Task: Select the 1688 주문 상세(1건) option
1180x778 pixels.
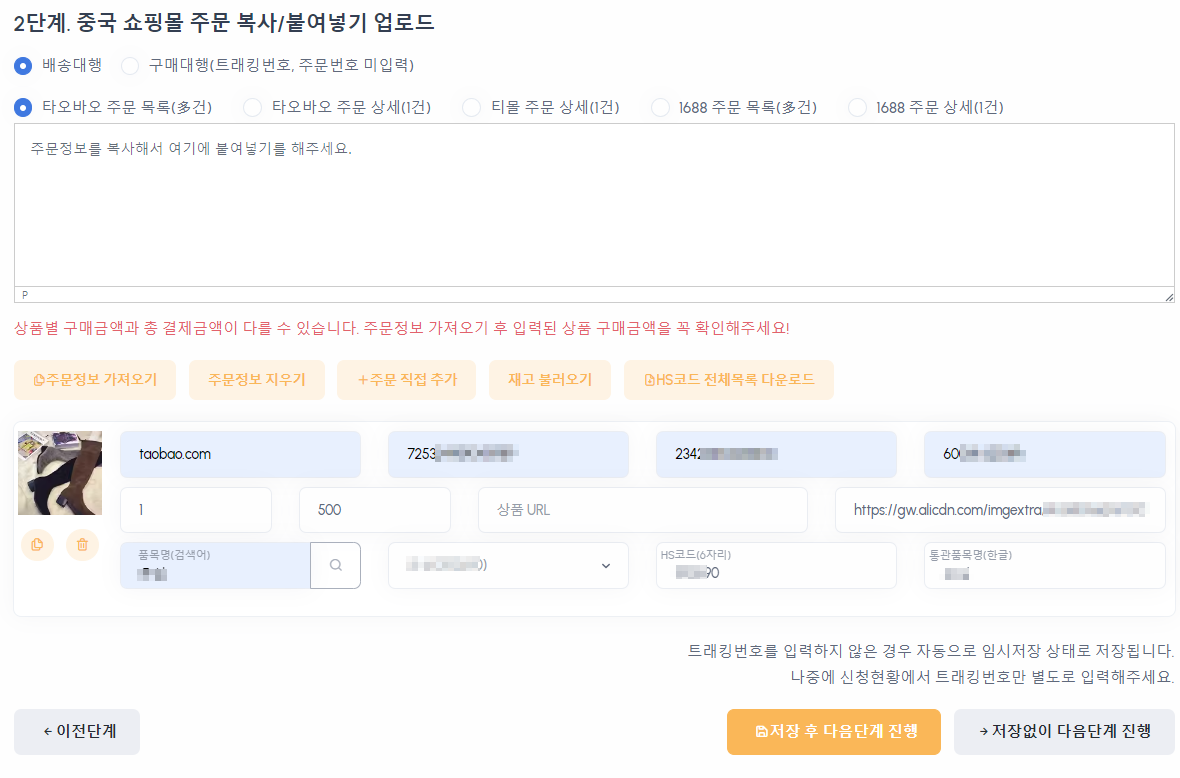Action: click(x=857, y=107)
